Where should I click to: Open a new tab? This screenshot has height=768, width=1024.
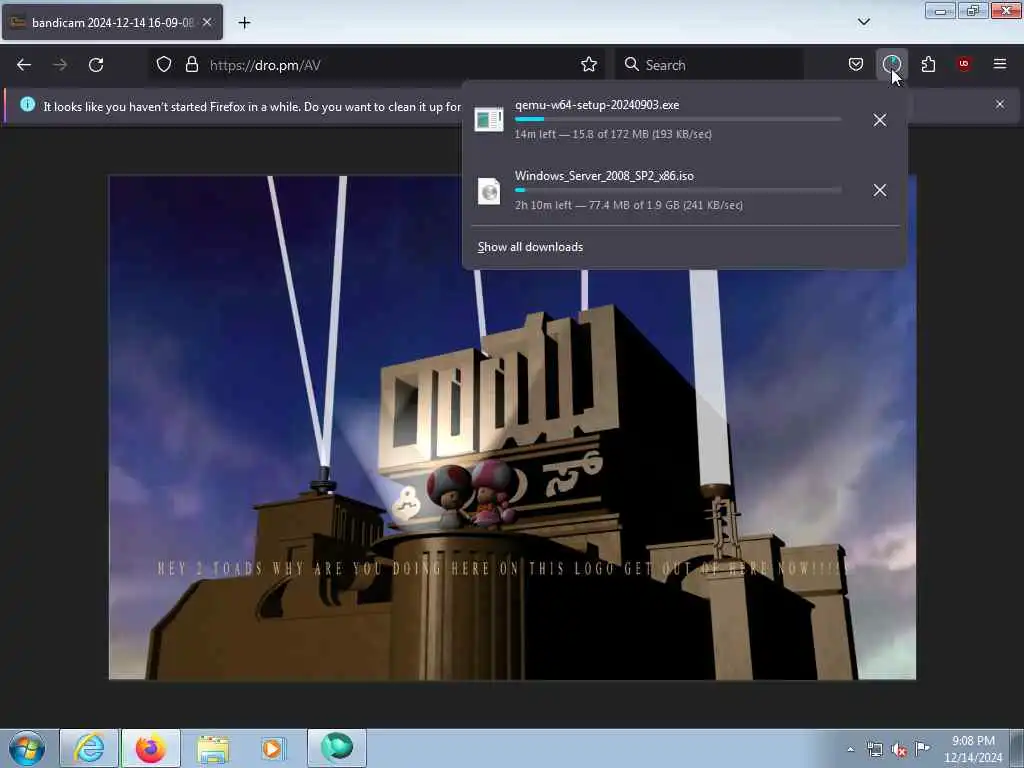[x=244, y=23]
